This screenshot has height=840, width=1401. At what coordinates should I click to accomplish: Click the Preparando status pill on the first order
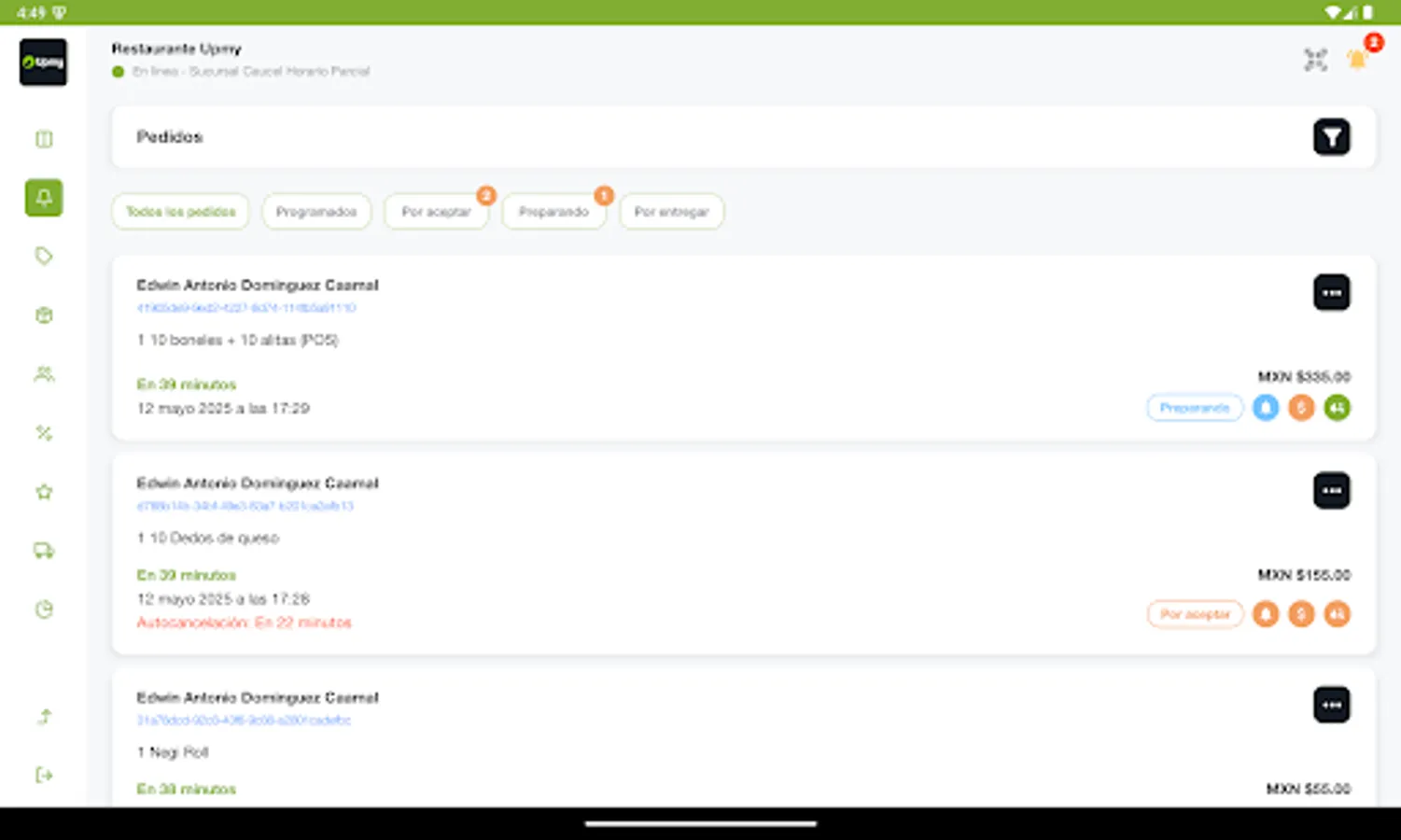click(x=1195, y=408)
